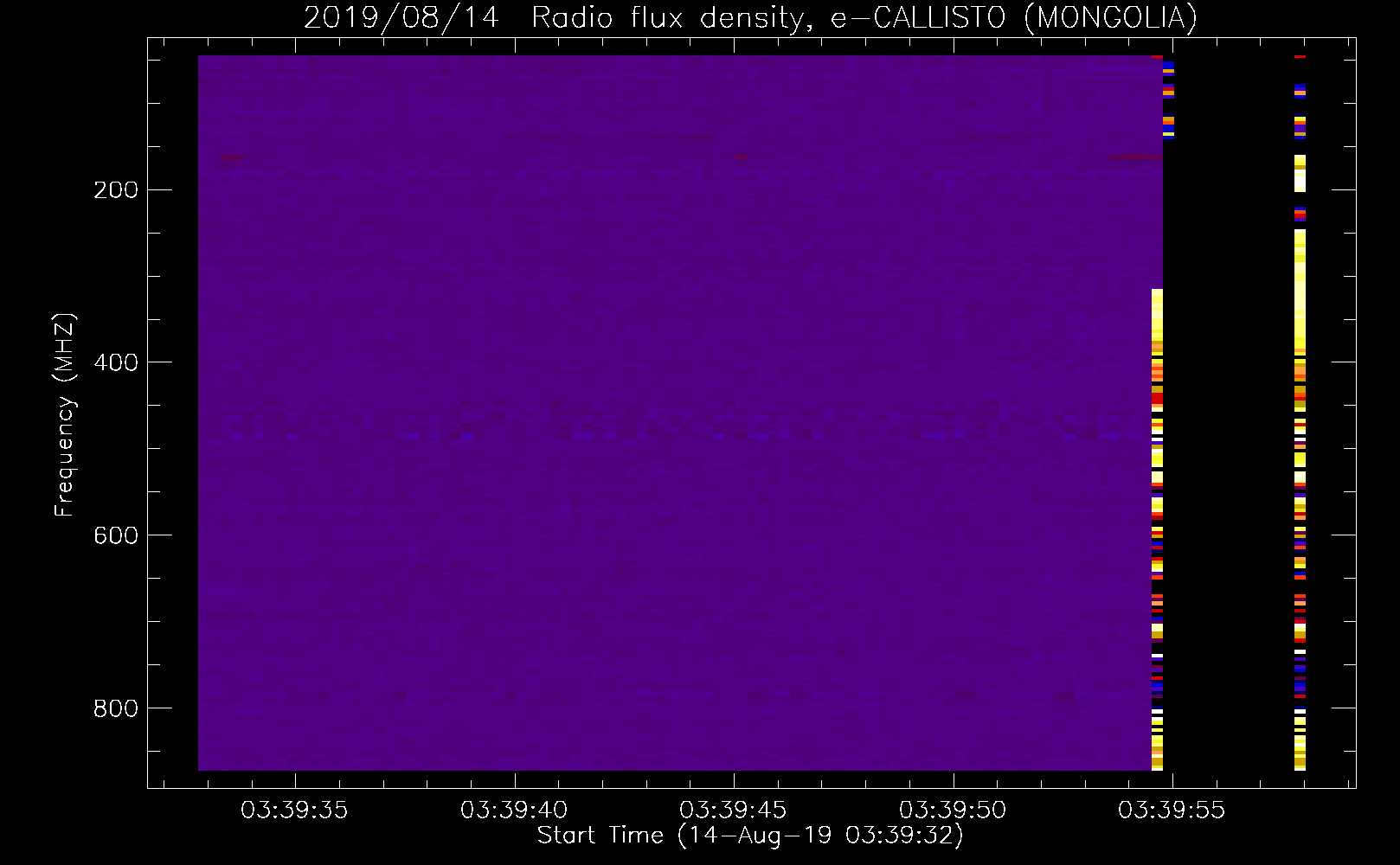
Task: Click the 03:39:55 time tick label
Action: point(1172,811)
